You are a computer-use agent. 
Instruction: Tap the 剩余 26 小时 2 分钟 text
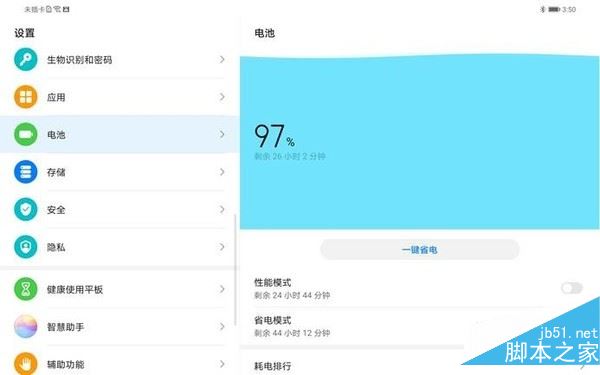[290, 156]
